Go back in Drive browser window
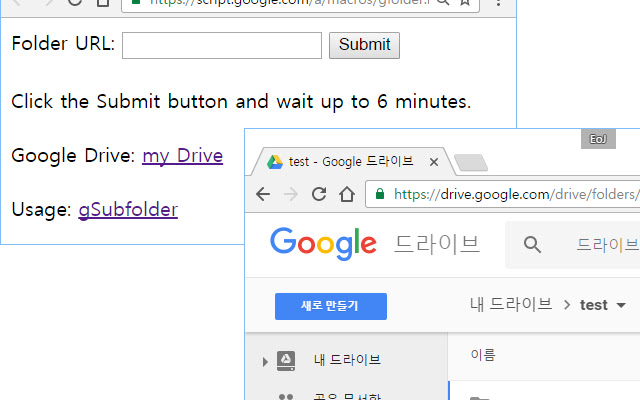This screenshot has width=640, height=400. (x=263, y=194)
